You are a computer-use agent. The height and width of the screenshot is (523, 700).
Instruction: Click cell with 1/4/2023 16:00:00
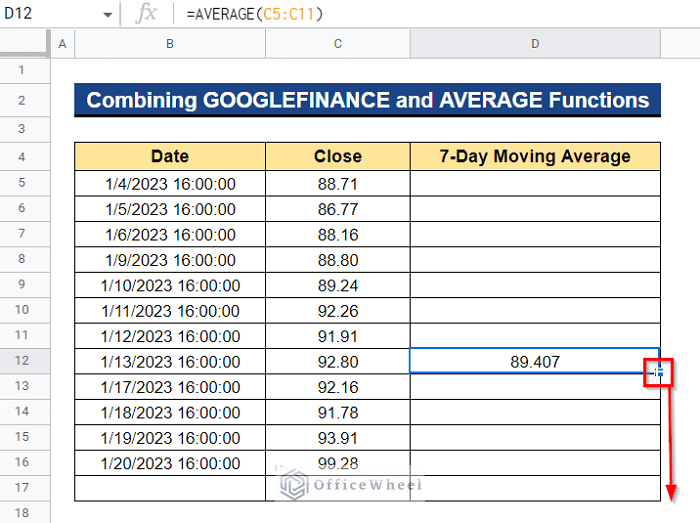tap(170, 183)
